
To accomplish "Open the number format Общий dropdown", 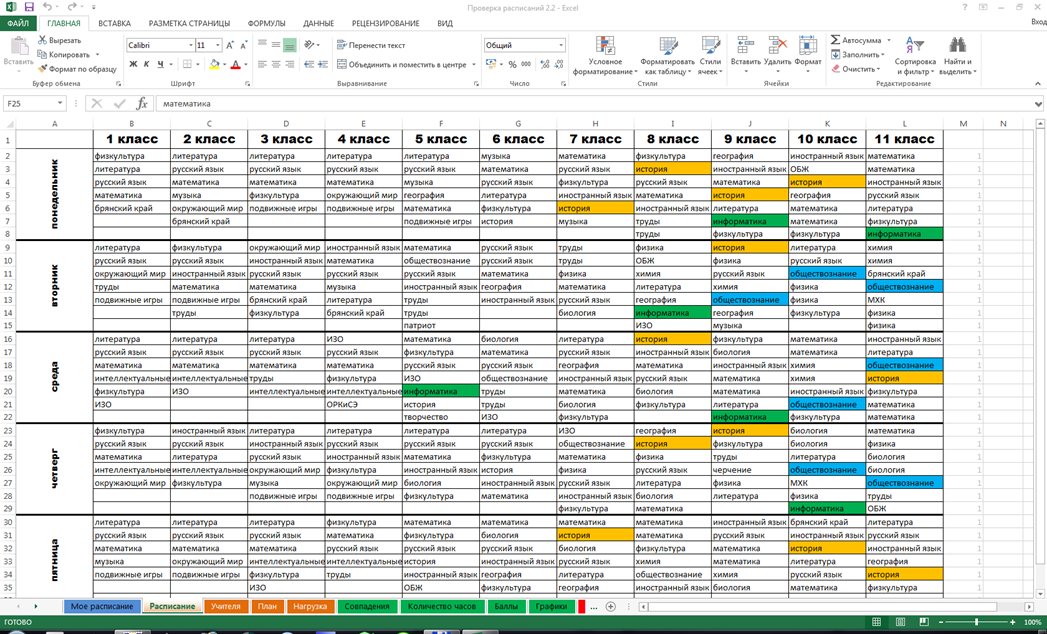I will point(561,46).
